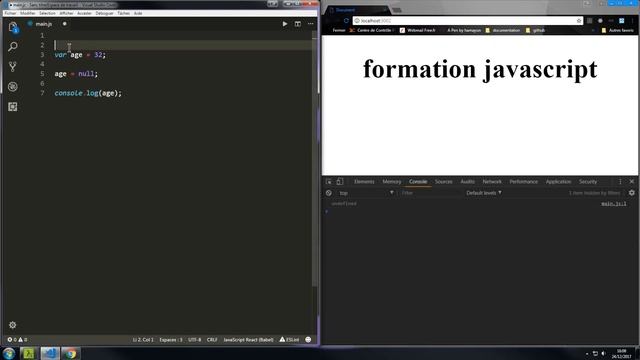
Task: Switch to the Audits tab in DevTools
Action: click(x=467, y=182)
